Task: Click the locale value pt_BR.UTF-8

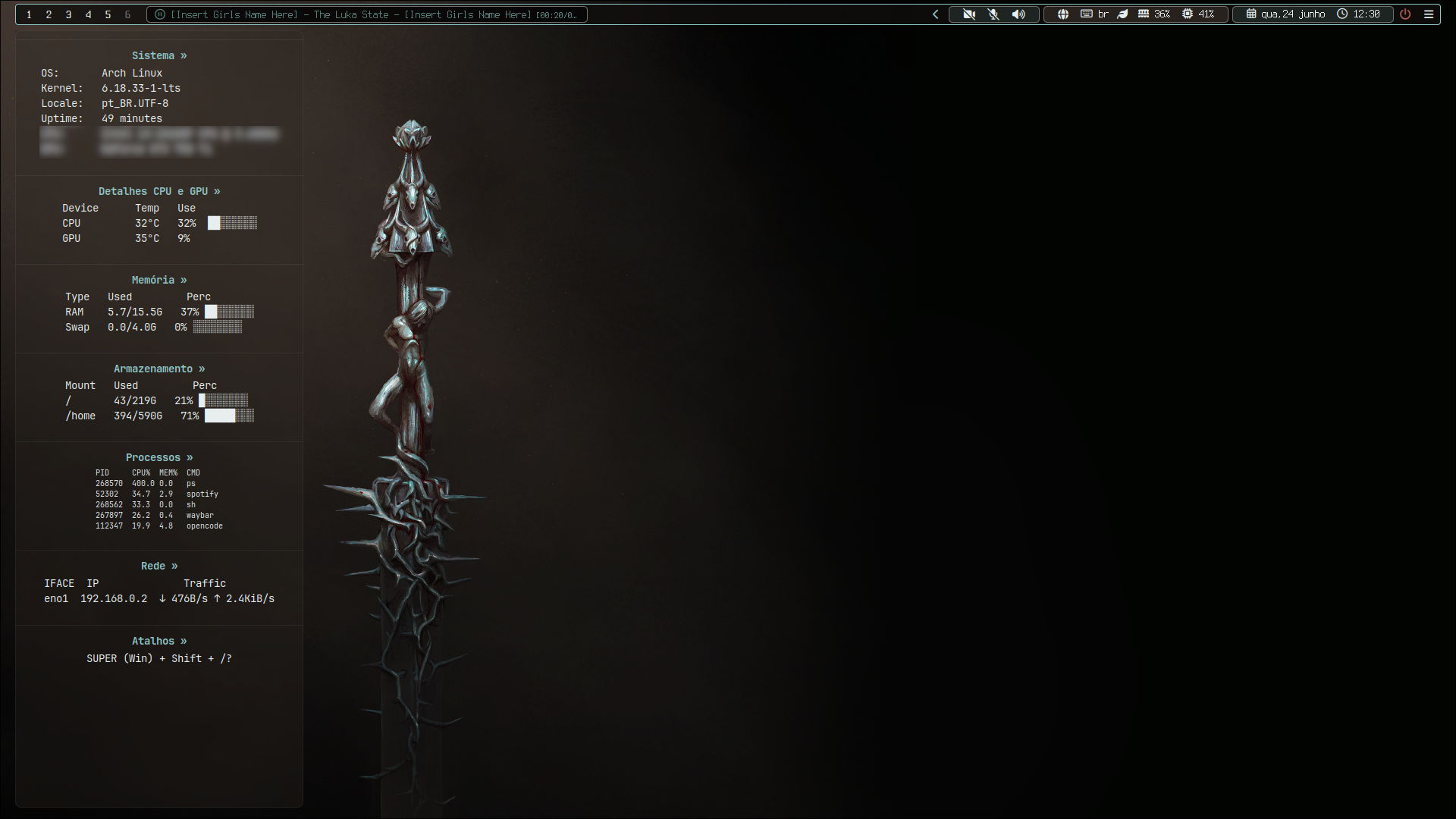Action: 135,103
